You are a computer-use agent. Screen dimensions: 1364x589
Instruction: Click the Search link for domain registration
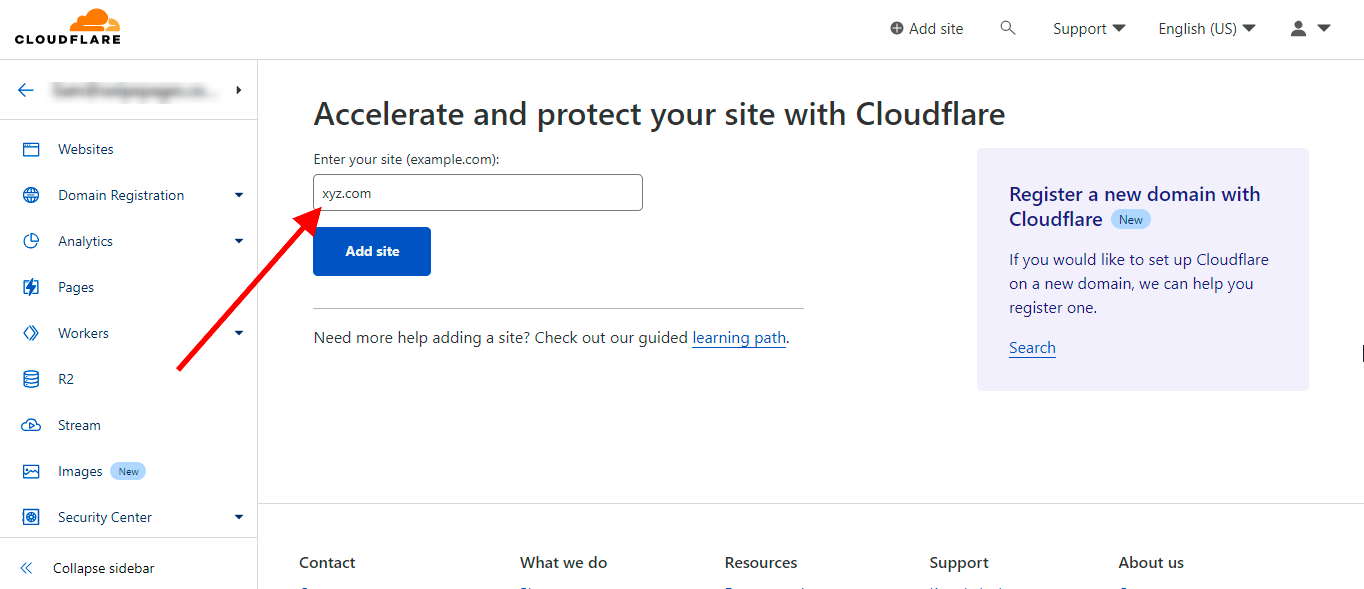1032,348
